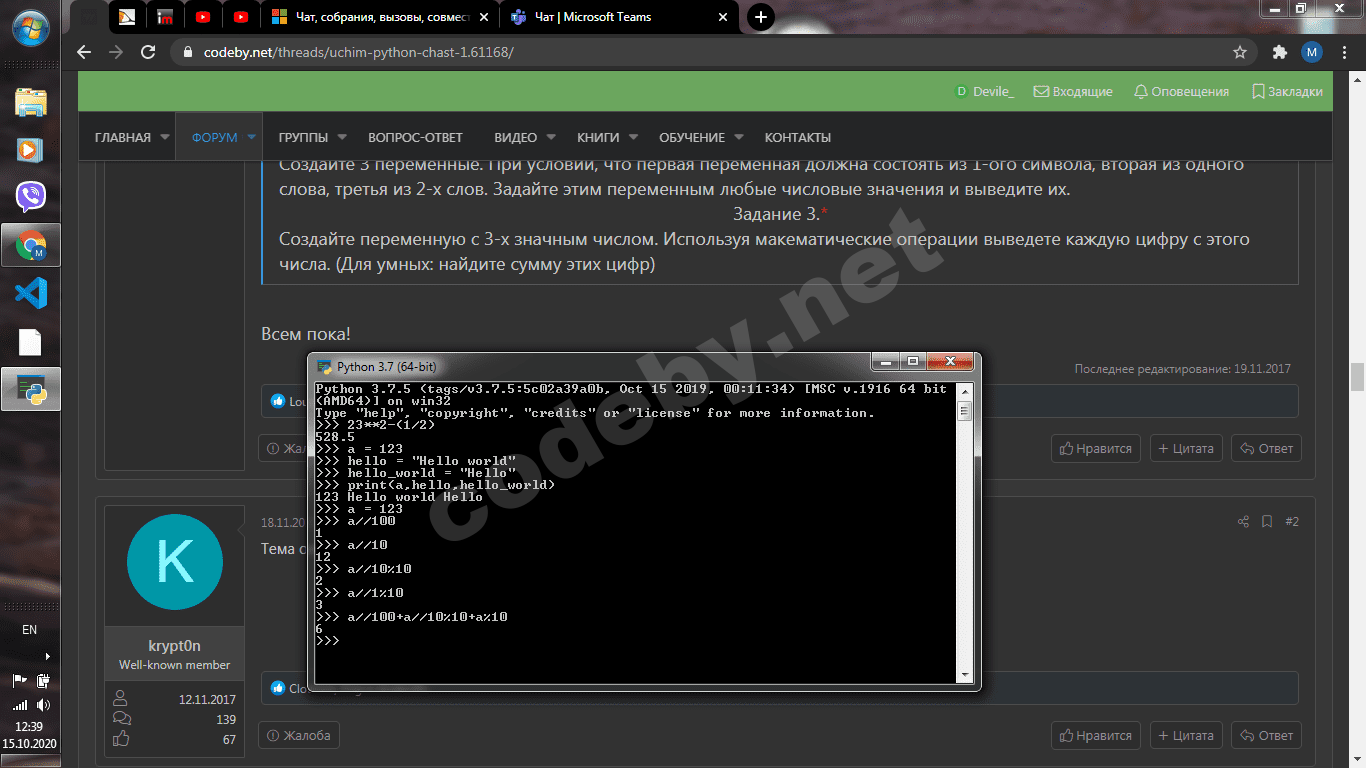Expand the КНИГИ menu dropdown arrow
Image resolution: width=1366 pixels, height=768 pixels.
633,137
